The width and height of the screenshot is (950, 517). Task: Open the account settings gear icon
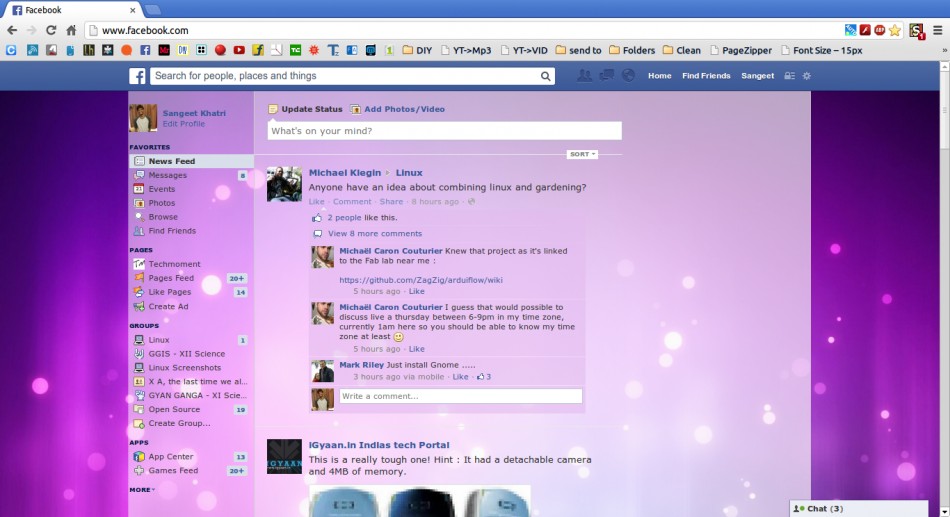(x=806, y=76)
